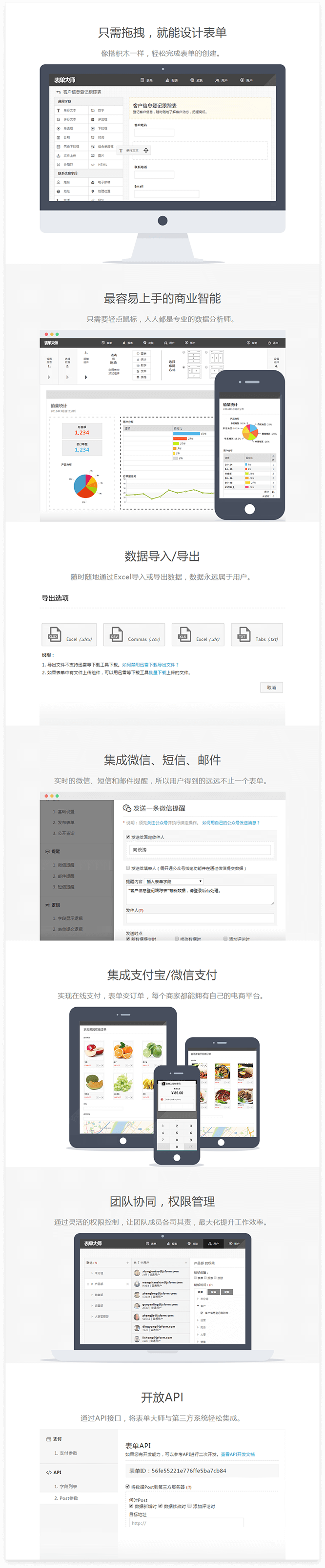Click the 发件人 input field

200,918
